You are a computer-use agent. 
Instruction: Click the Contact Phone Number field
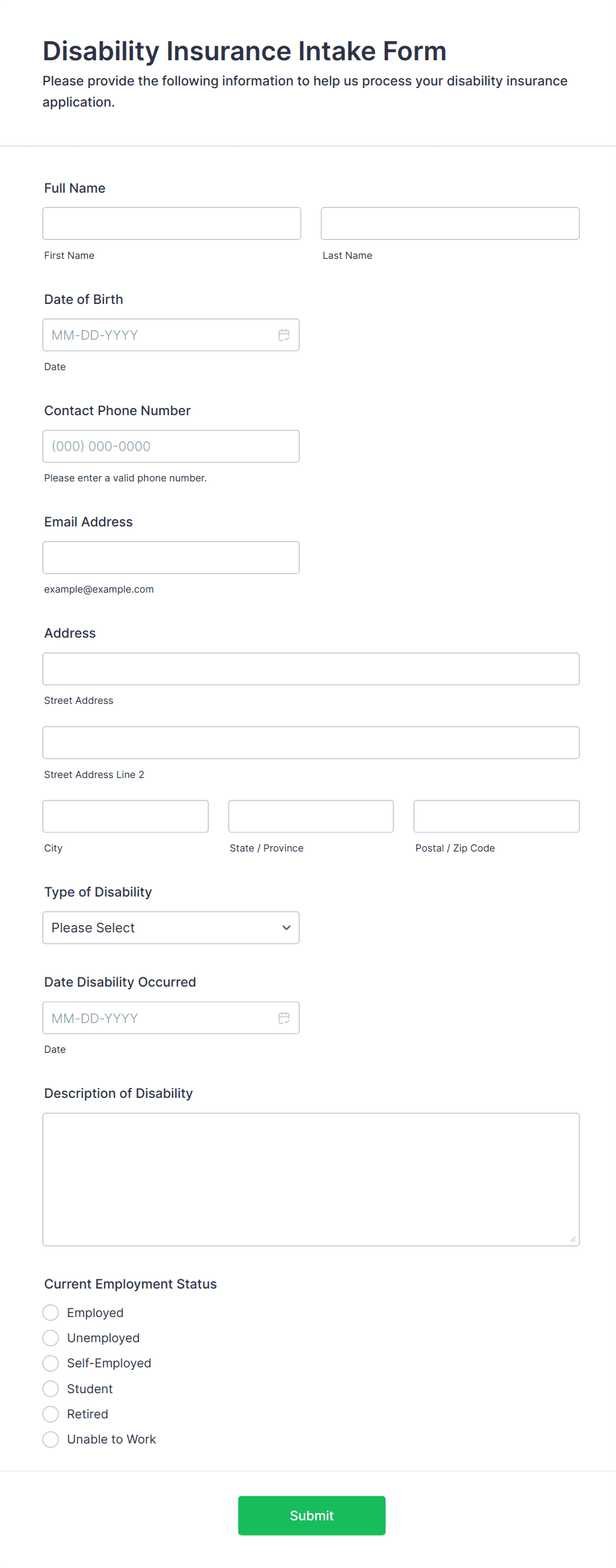click(x=171, y=446)
